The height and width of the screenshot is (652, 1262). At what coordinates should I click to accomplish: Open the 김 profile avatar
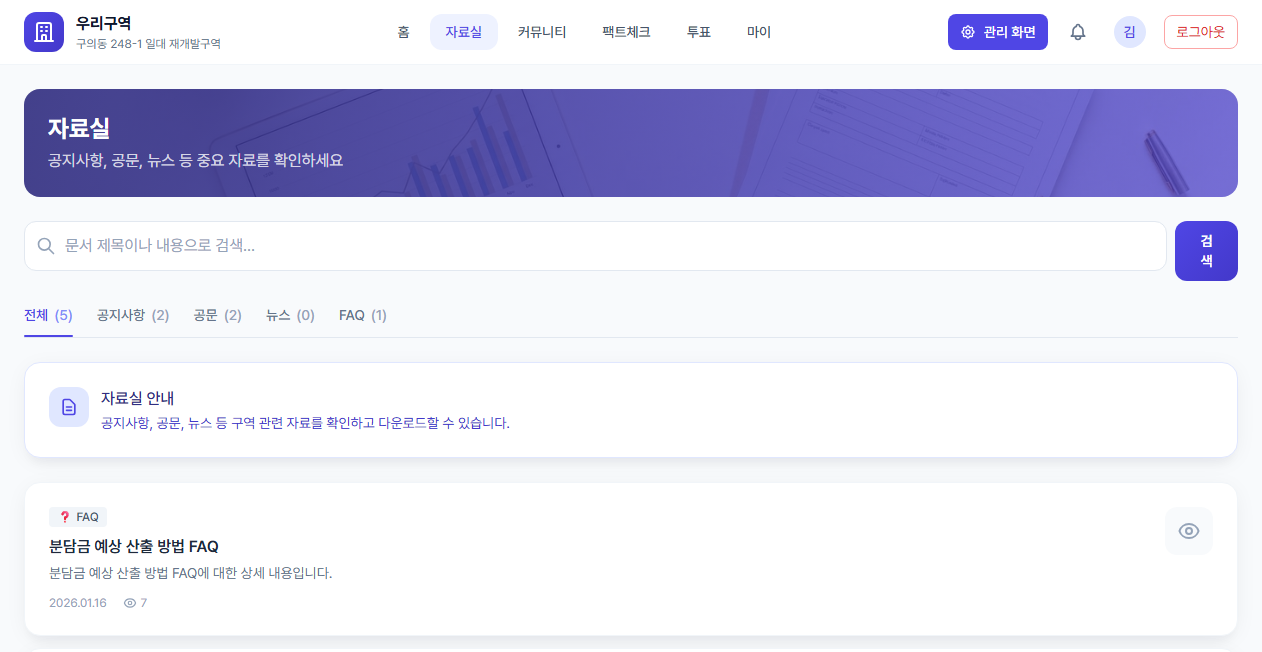(1130, 32)
